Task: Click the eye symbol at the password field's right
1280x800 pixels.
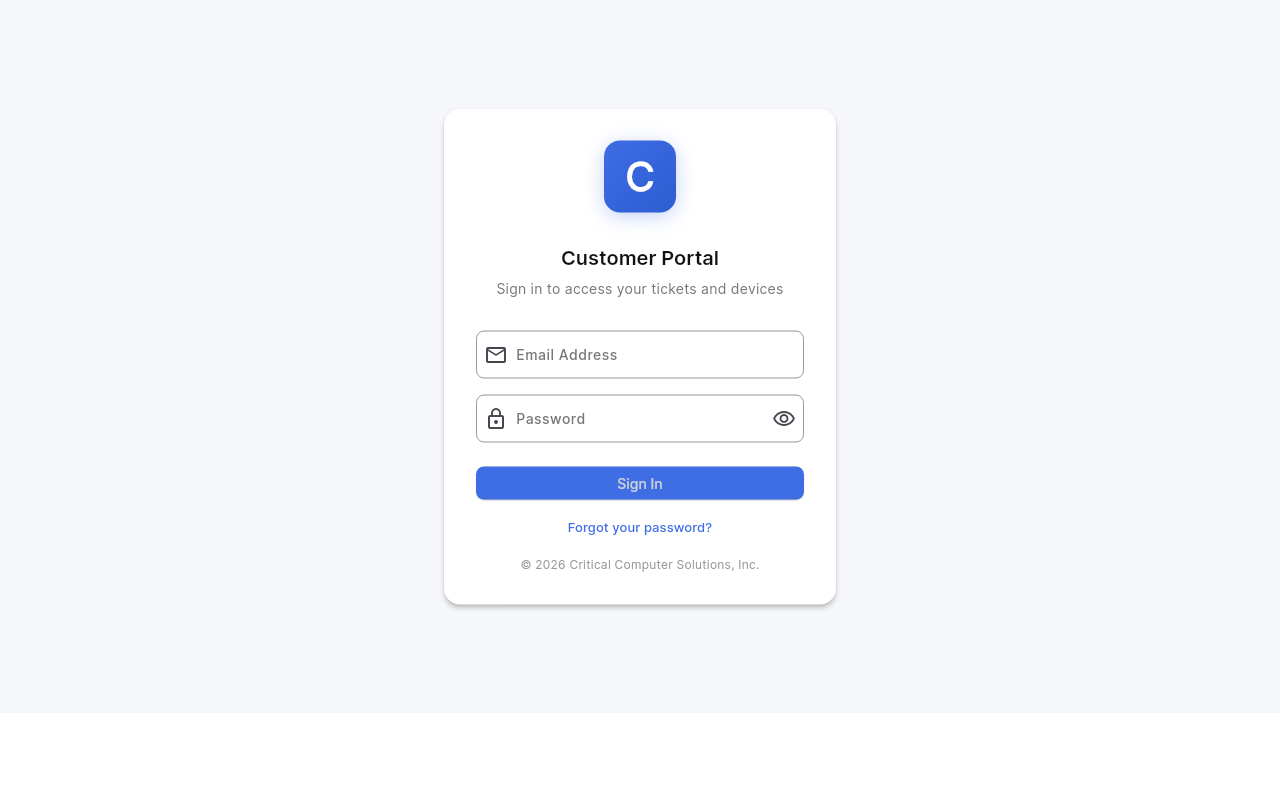Action: 783,418
